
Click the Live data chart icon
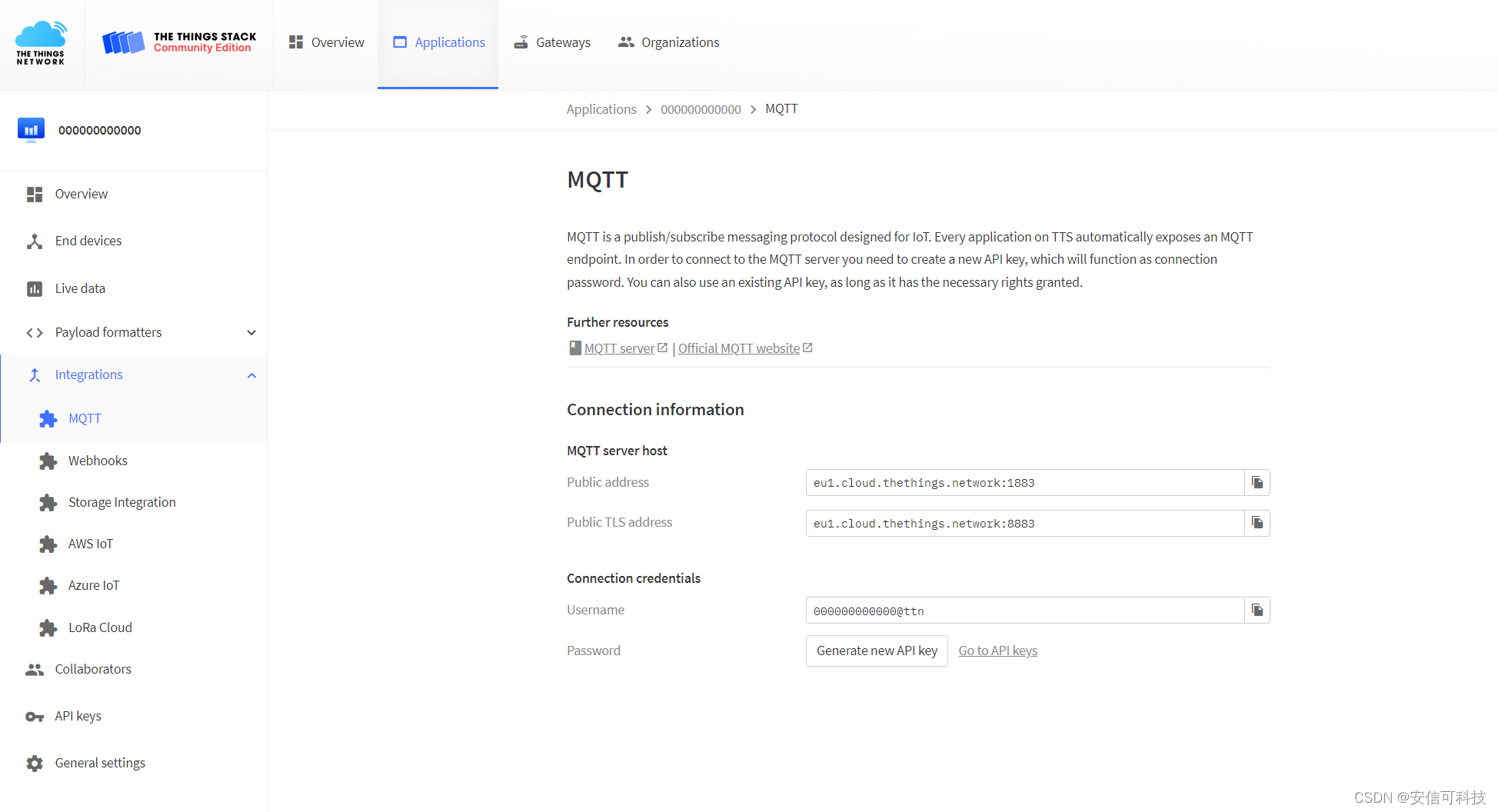click(35, 289)
